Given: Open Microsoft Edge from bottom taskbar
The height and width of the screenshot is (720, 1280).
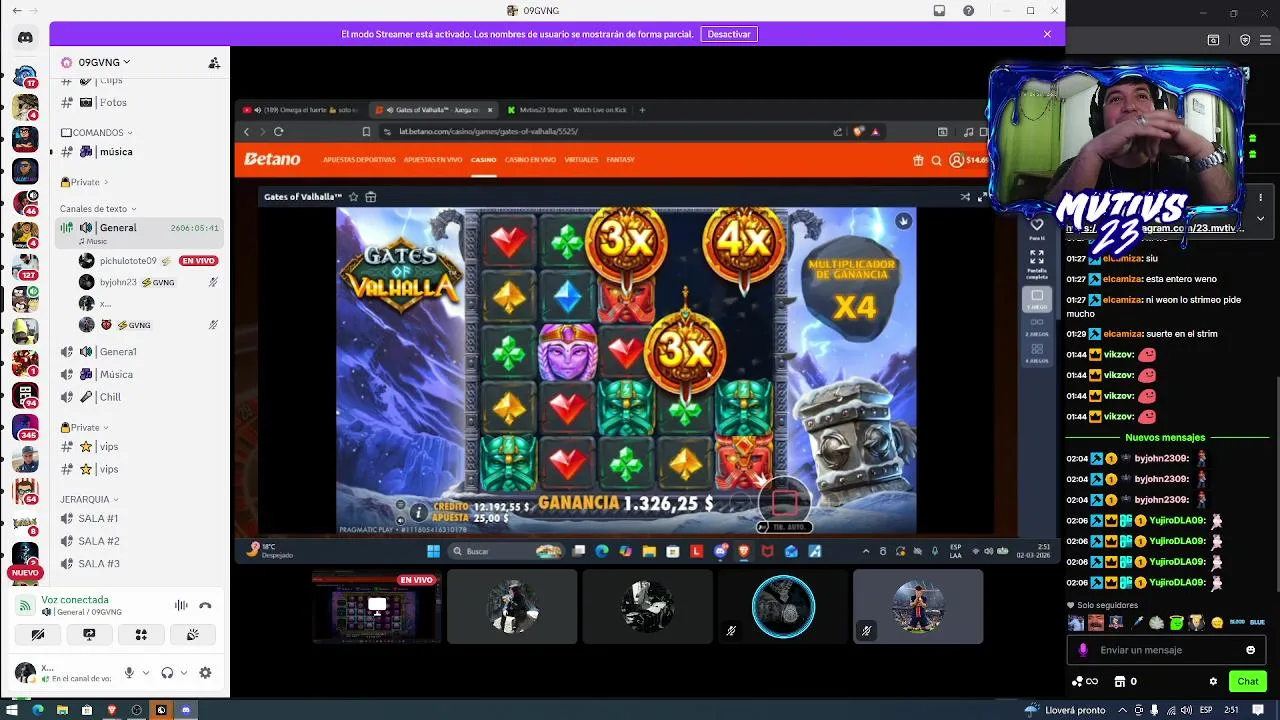Looking at the screenshot, I should [37, 710].
